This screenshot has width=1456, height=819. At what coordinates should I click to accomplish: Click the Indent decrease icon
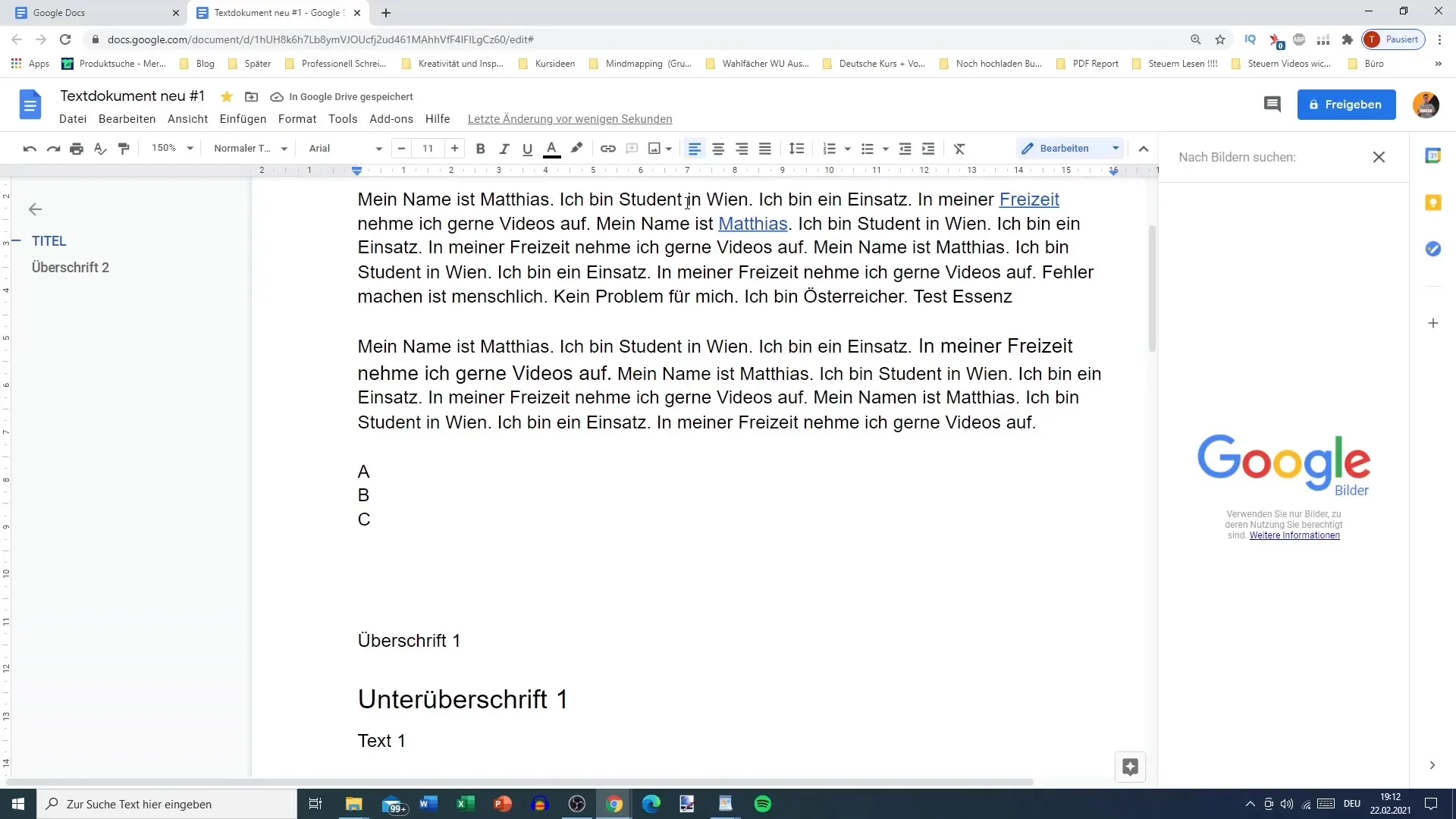point(905,148)
